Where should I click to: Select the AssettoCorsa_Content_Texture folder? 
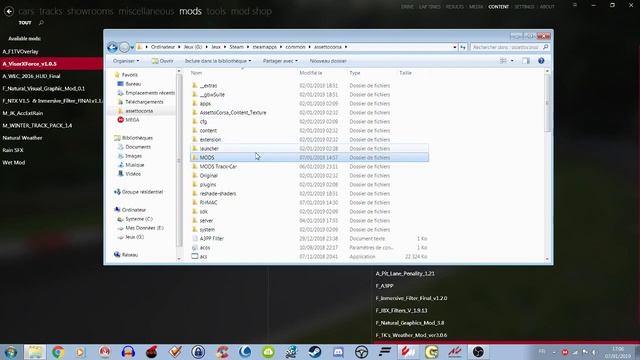pyautogui.click(x=309, y=113)
